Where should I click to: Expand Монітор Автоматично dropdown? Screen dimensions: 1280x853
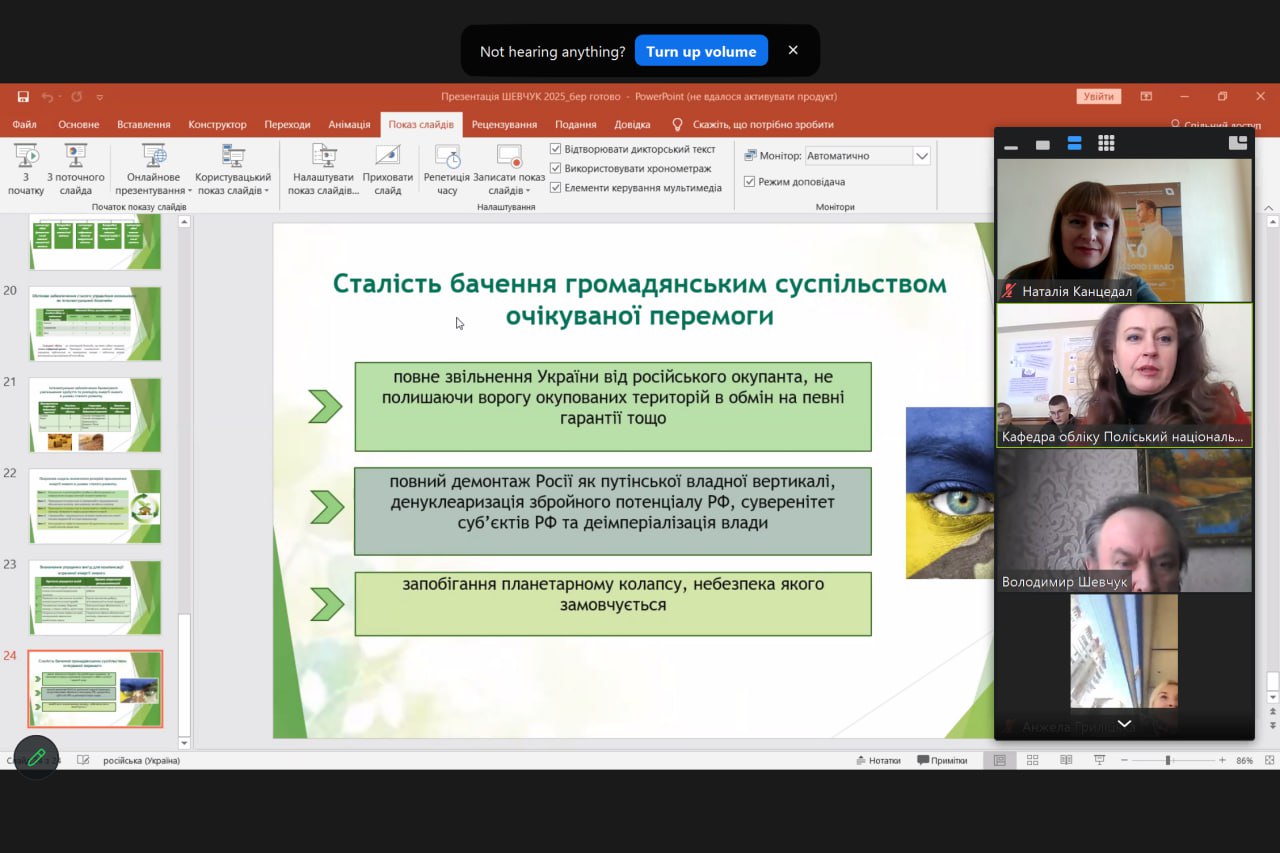922,156
